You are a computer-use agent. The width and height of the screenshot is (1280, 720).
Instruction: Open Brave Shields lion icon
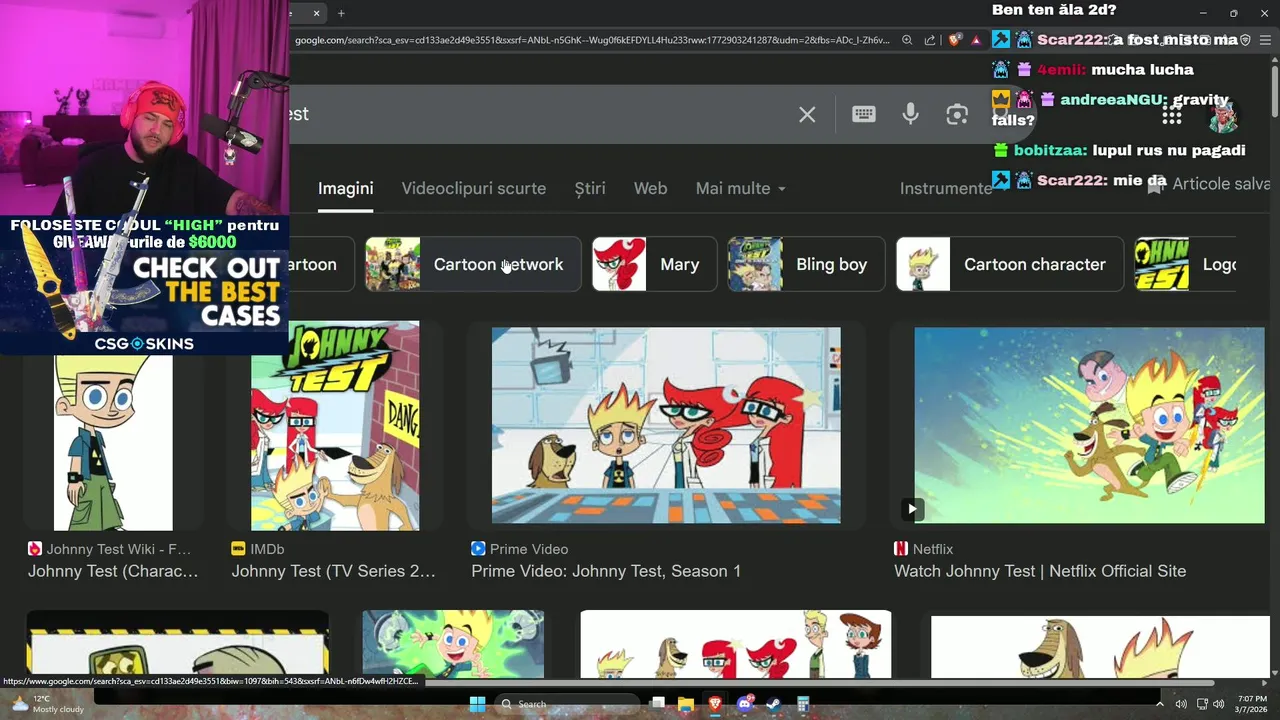(x=955, y=40)
